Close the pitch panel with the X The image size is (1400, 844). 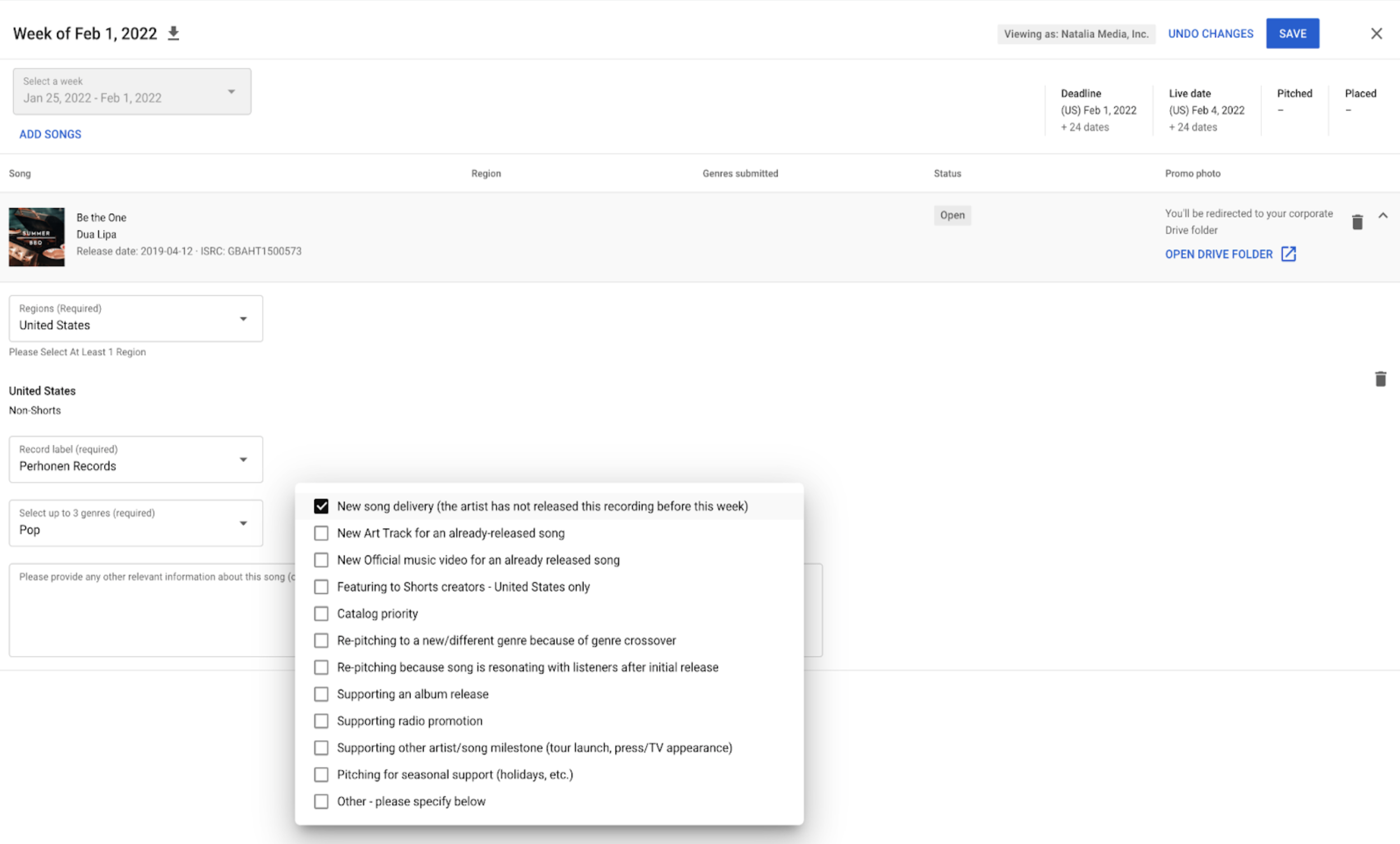click(x=1376, y=34)
